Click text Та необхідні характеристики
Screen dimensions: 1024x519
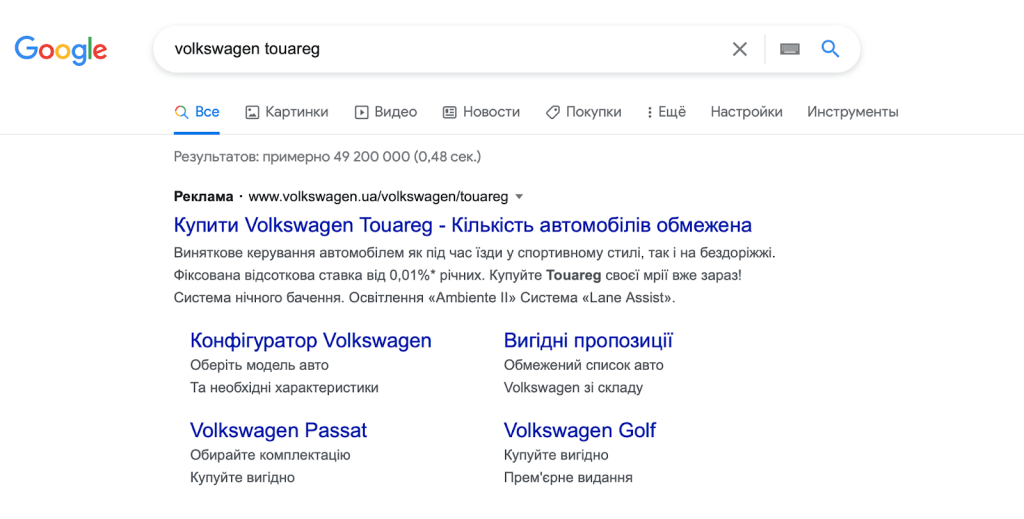click(x=284, y=388)
